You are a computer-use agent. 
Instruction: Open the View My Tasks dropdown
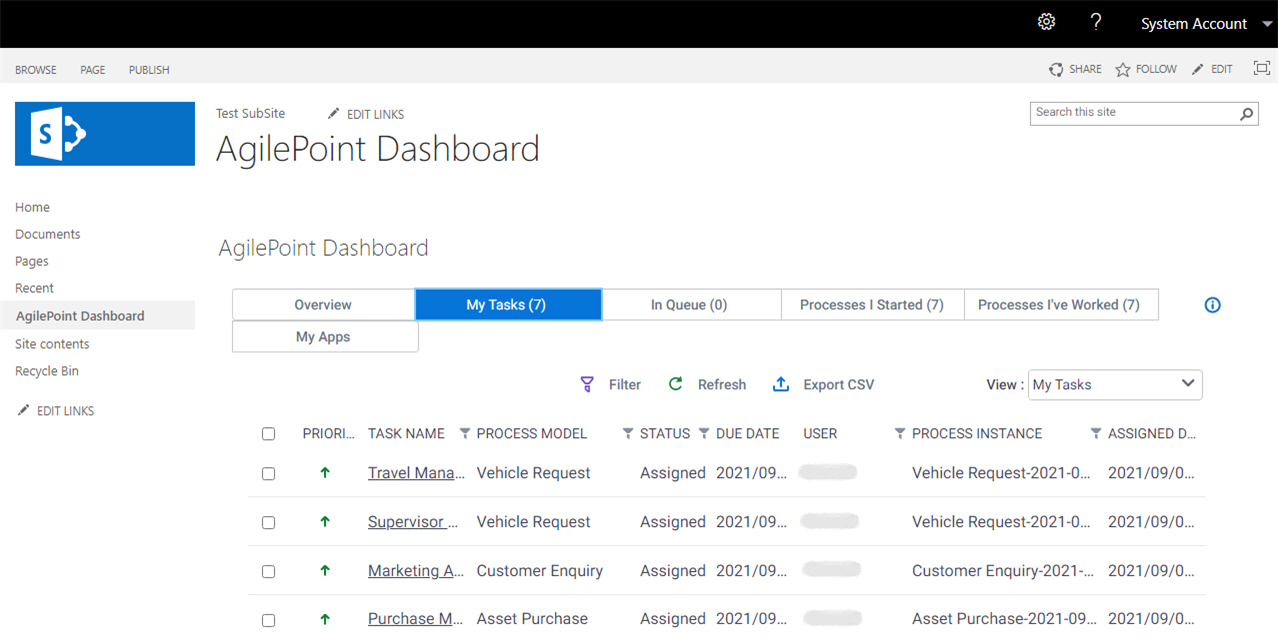pyautogui.click(x=1115, y=384)
